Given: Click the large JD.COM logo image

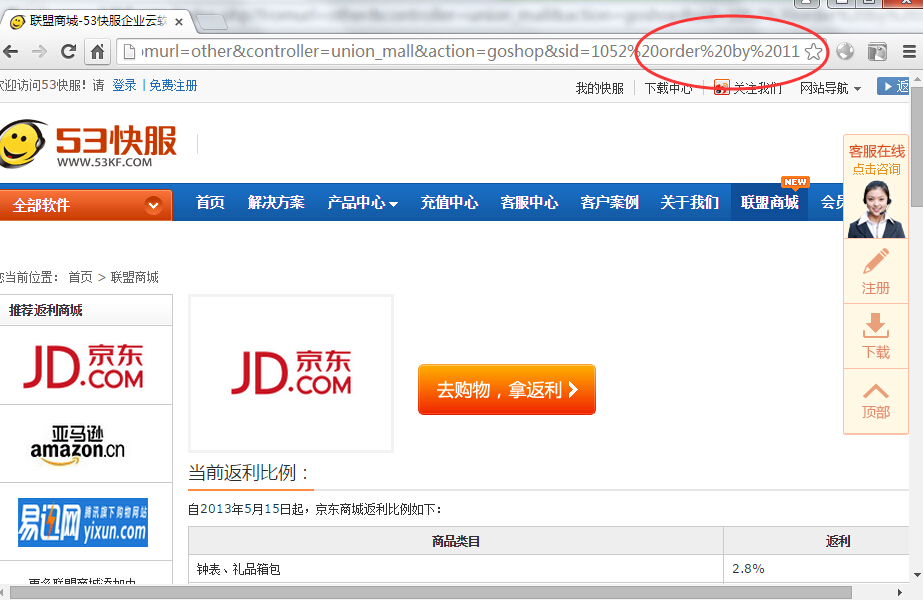Looking at the screenshot, I should coord(291,373).
